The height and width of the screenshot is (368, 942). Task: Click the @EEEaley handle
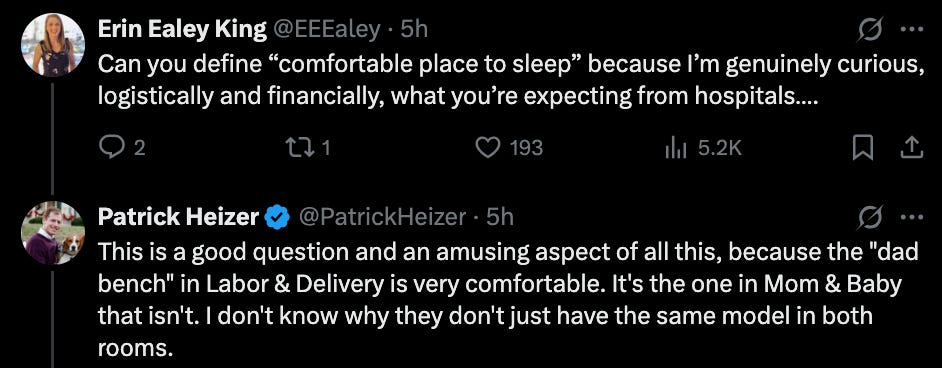pyautogui.click(x=327, y=29)
